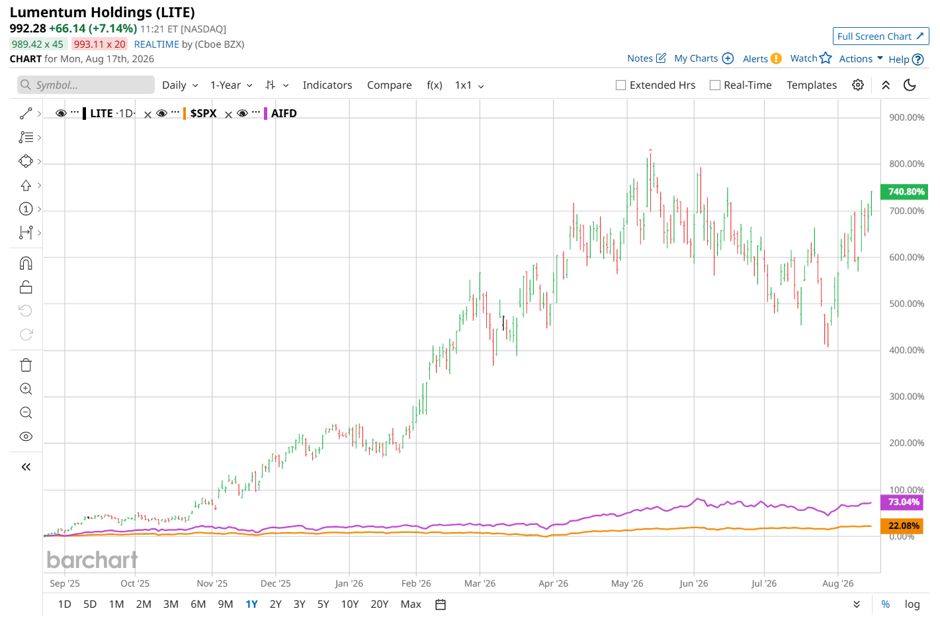Open the Indicators menu
The width and height of the screenshot is (940, 619).
327,85
